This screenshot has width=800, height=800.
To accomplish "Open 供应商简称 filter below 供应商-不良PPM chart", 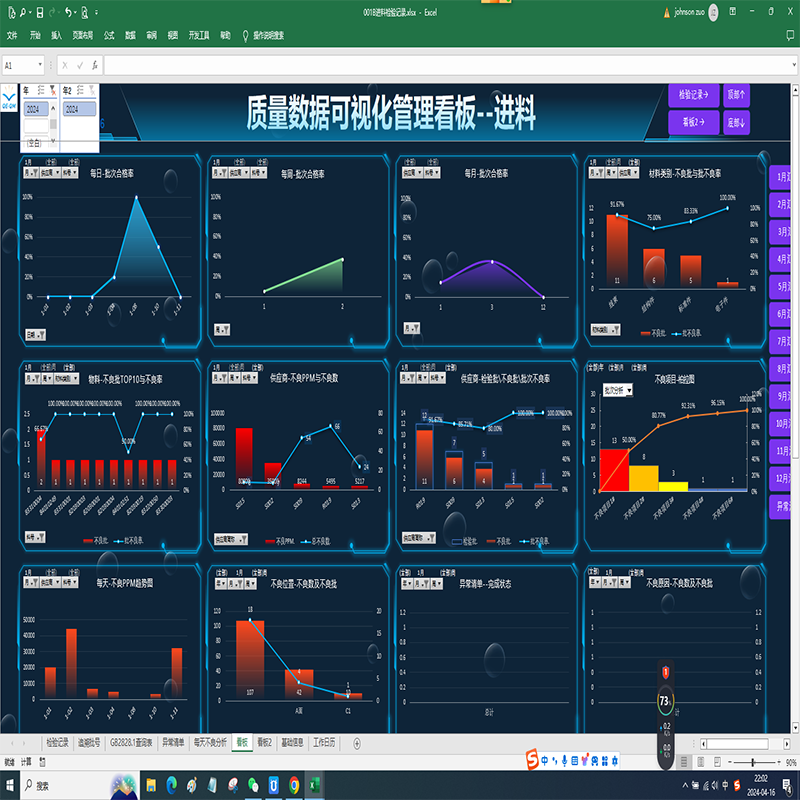I will [231, 539].
